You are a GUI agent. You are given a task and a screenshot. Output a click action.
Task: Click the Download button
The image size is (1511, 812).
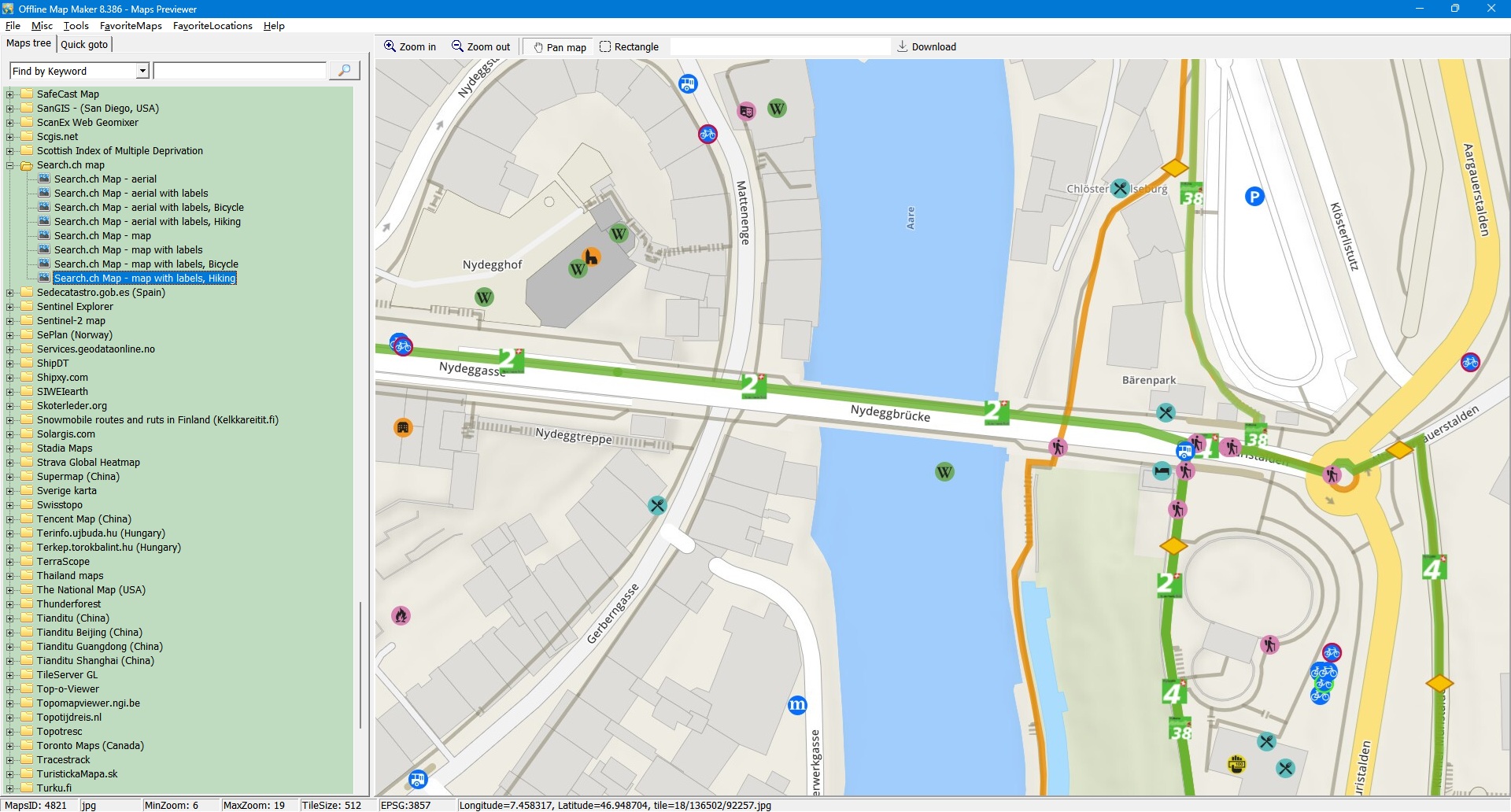pos(926,46)
